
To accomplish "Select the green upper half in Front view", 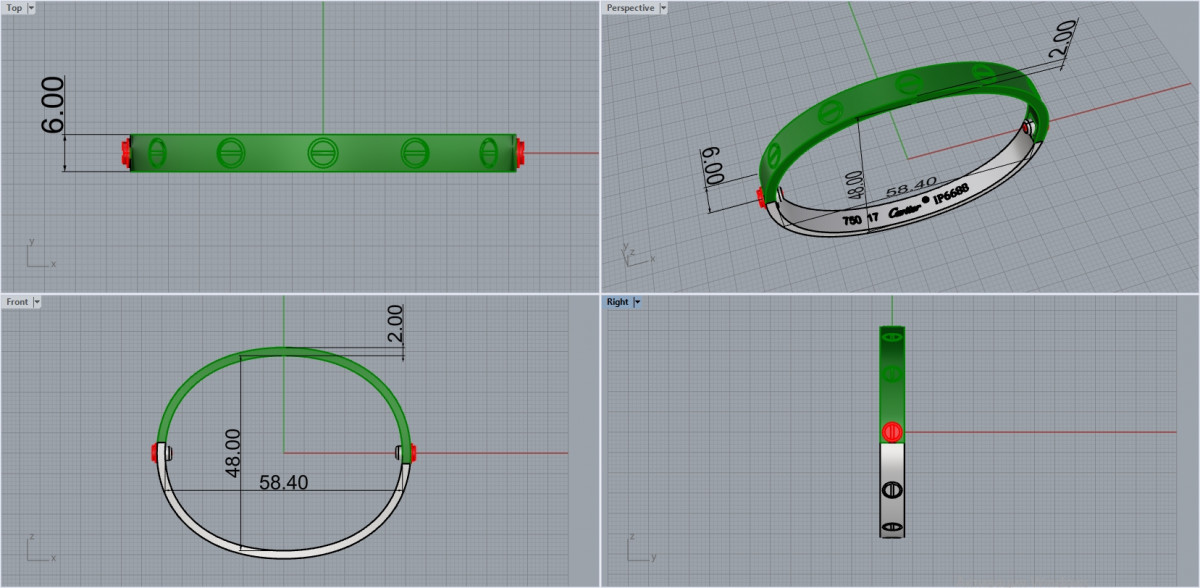I will 284,352.
